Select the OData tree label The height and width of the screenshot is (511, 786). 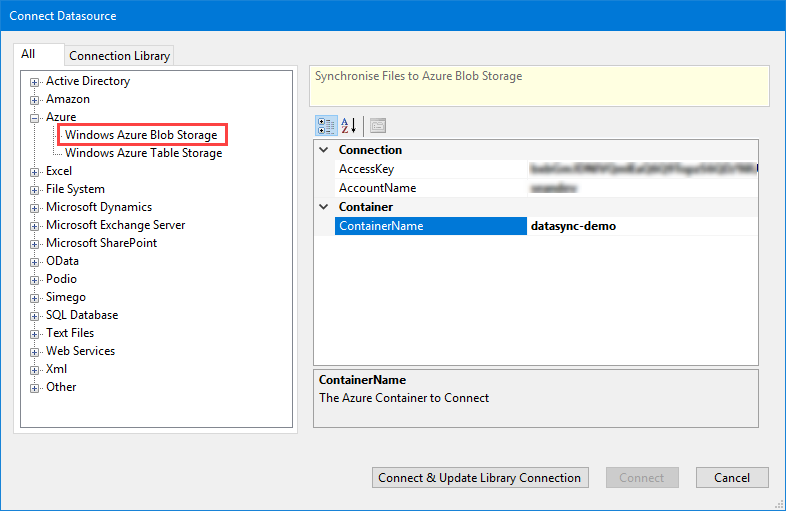62,261
